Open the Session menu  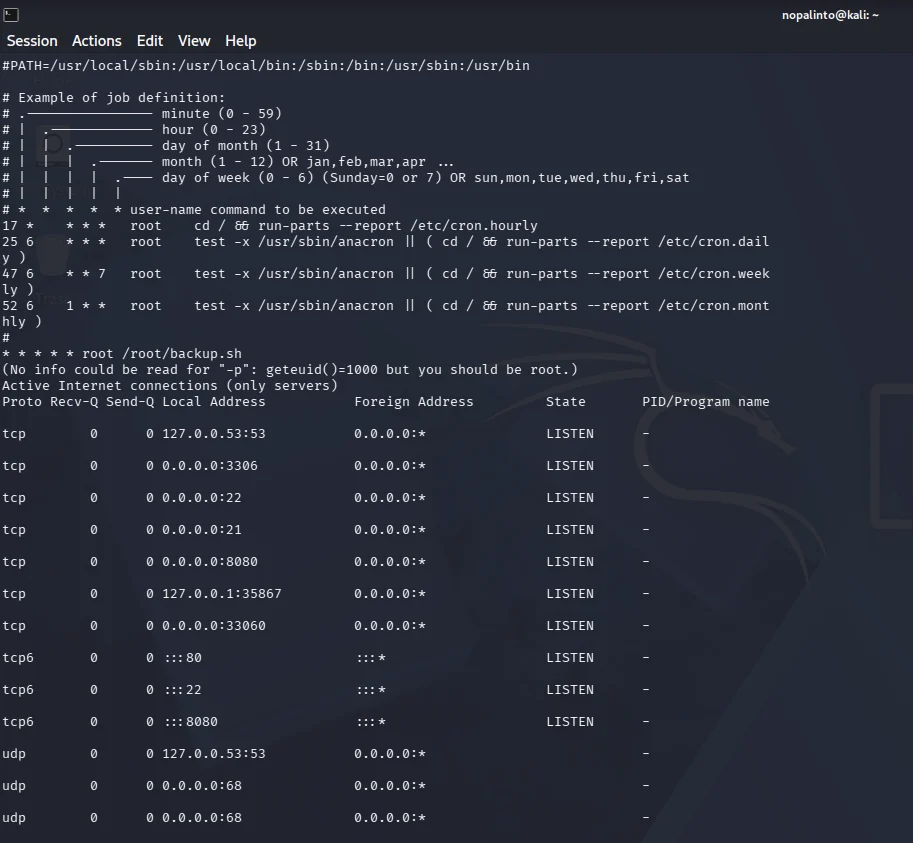click(x=32, y=41)
